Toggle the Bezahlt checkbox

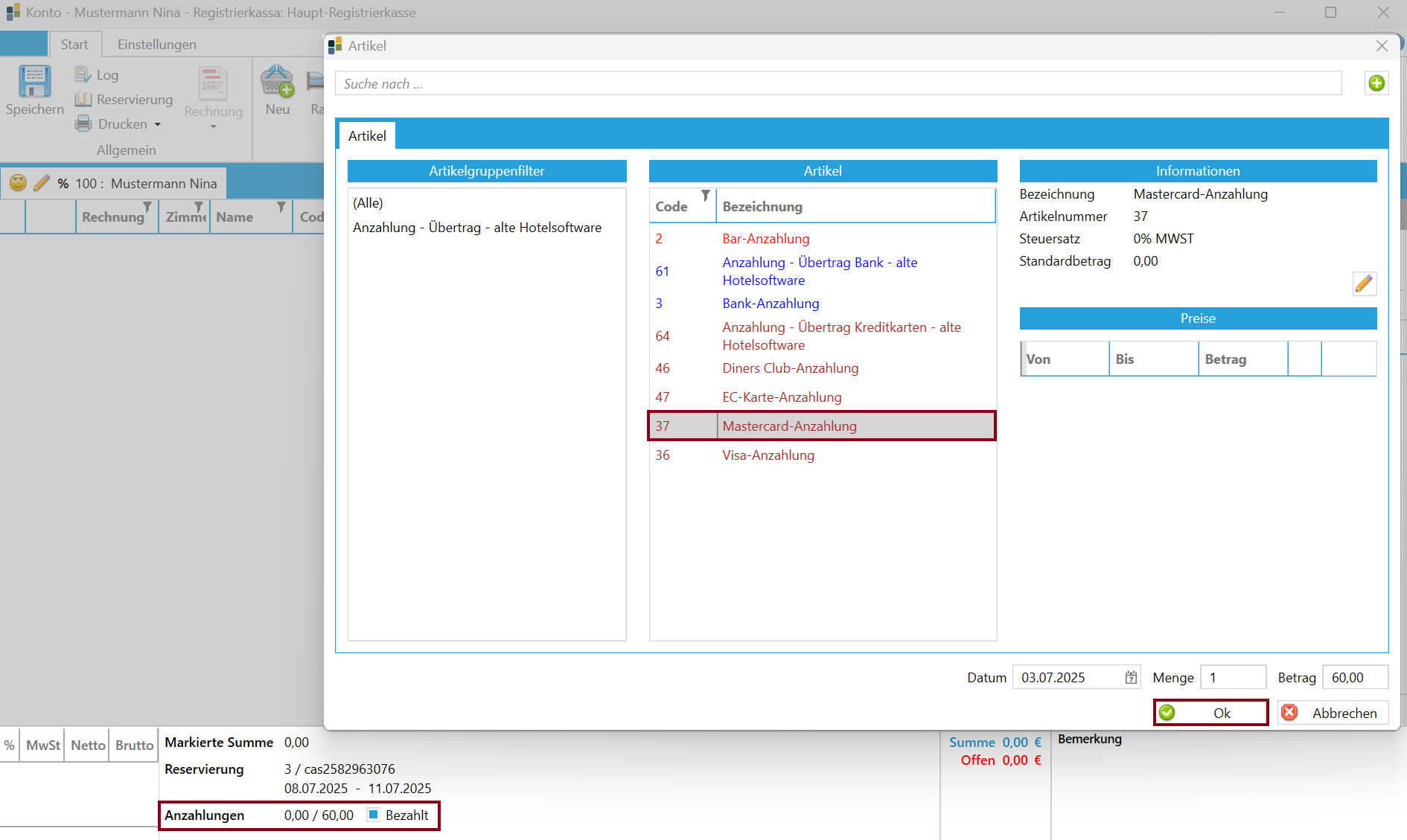(x=374, y=815)
